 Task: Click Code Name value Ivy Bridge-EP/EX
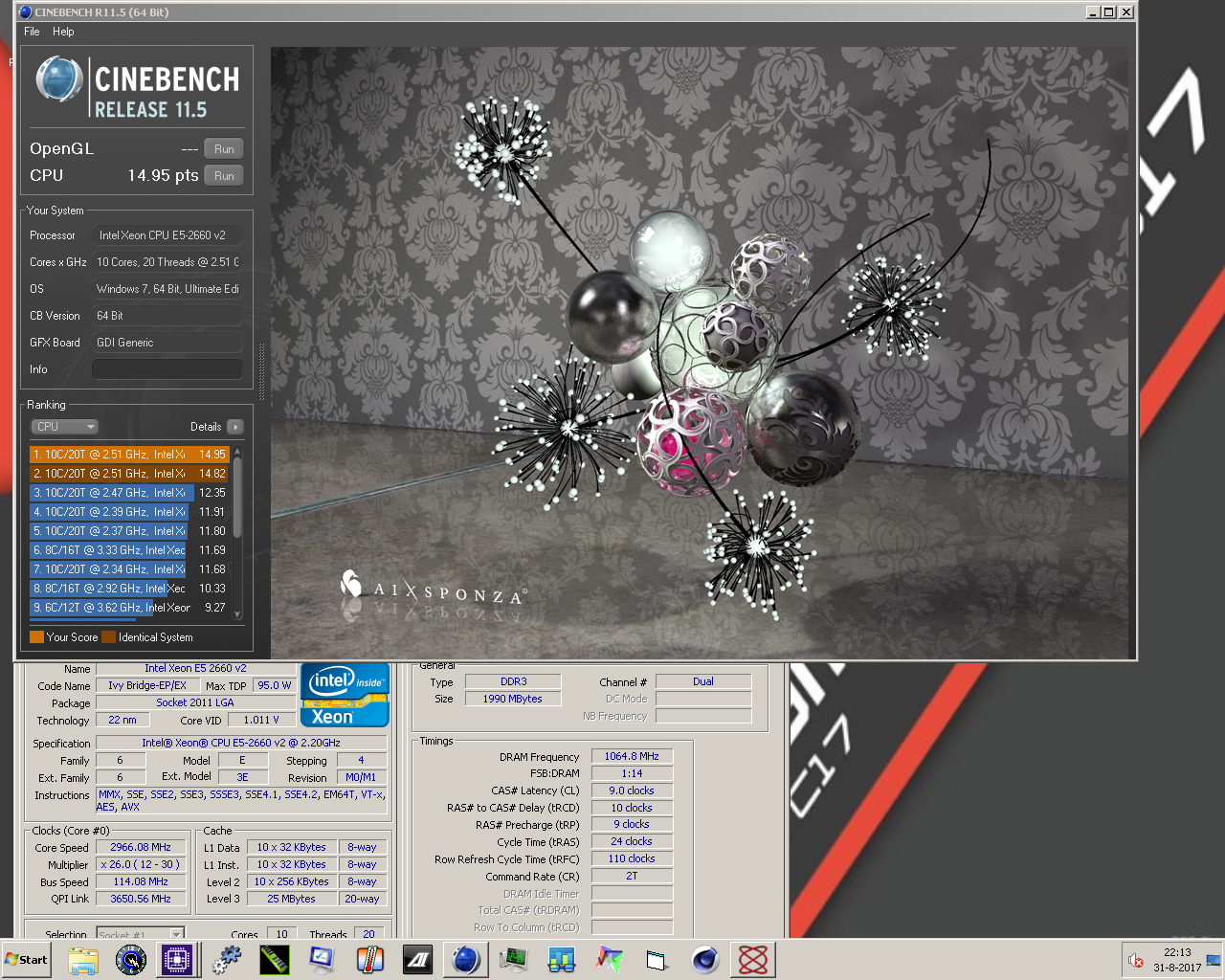pyautogui.click(x=147, y=686)
